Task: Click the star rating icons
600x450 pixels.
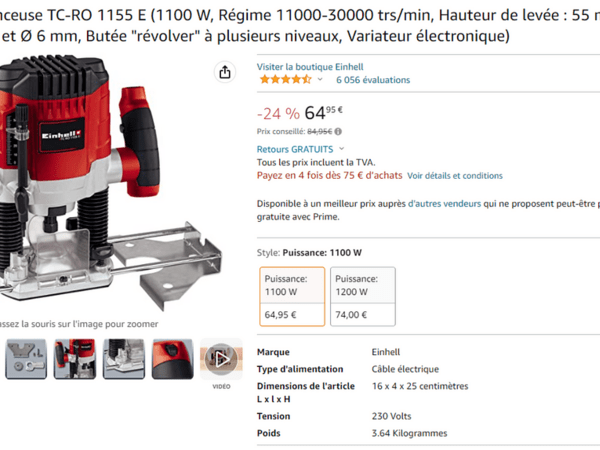Action: pos(285,80)
